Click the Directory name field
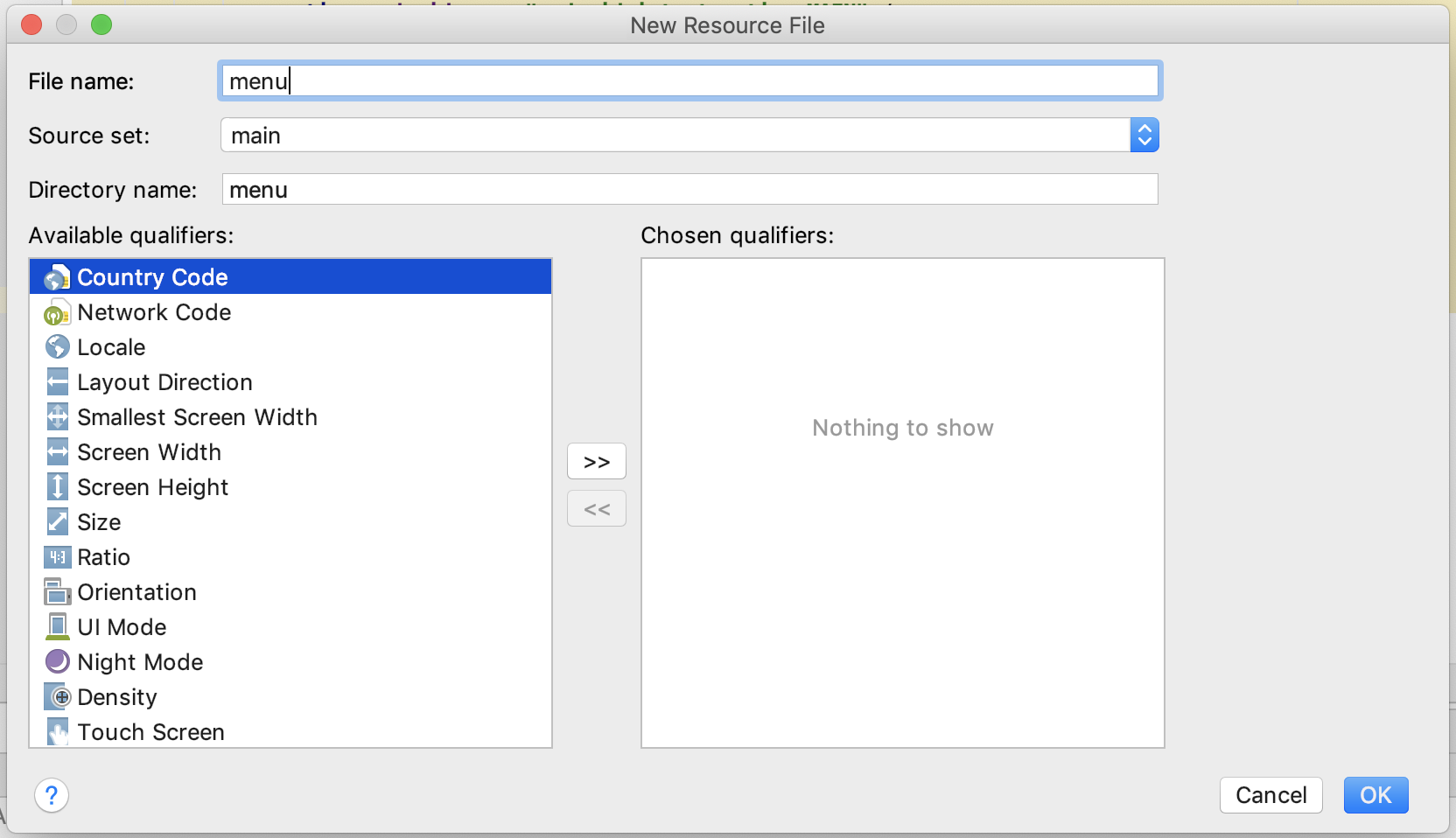The width and height of the screenshot is (1456, 838). click(689, 189)
